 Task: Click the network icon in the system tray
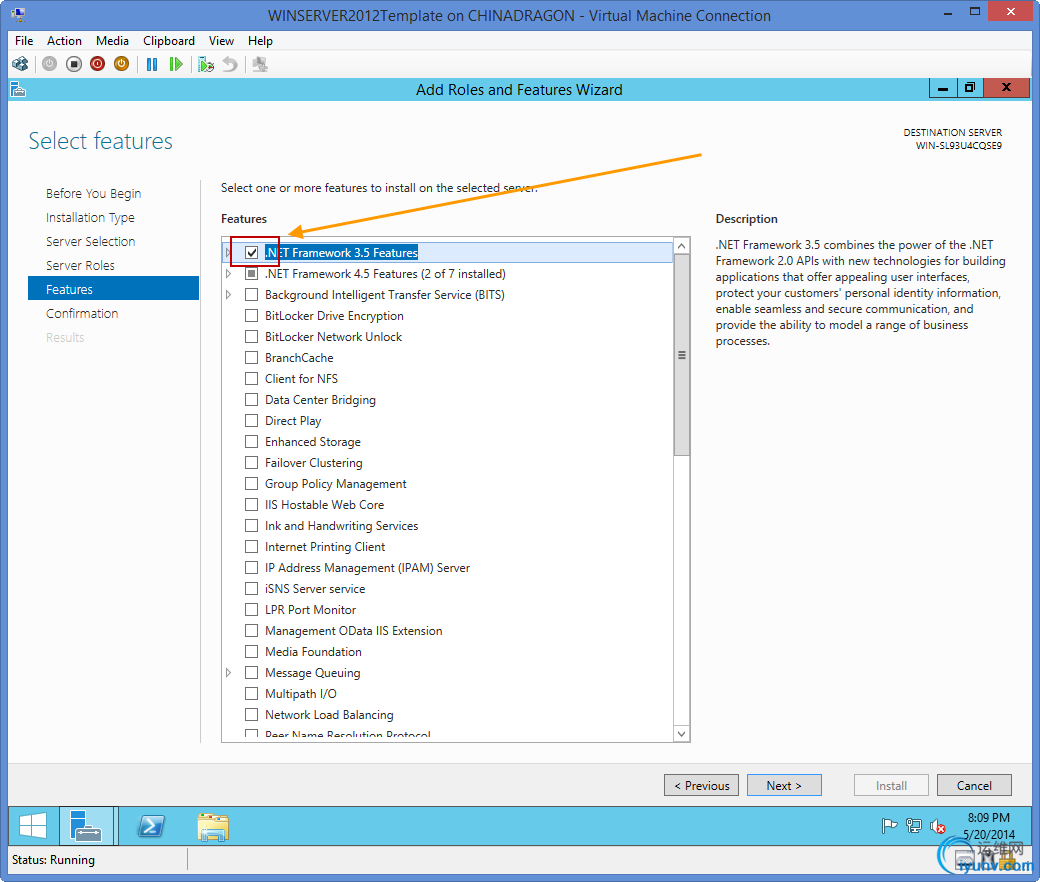(x=913, y=826)
